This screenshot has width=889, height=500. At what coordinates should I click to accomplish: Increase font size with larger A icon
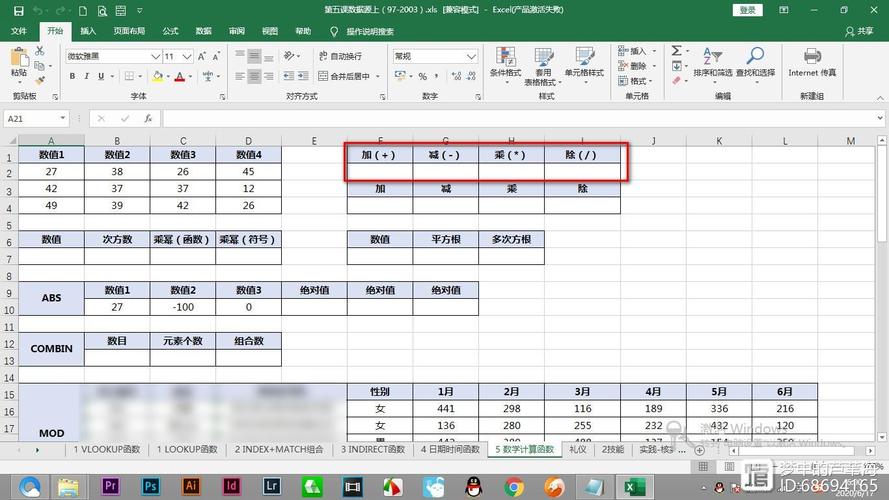pos(202,56)
